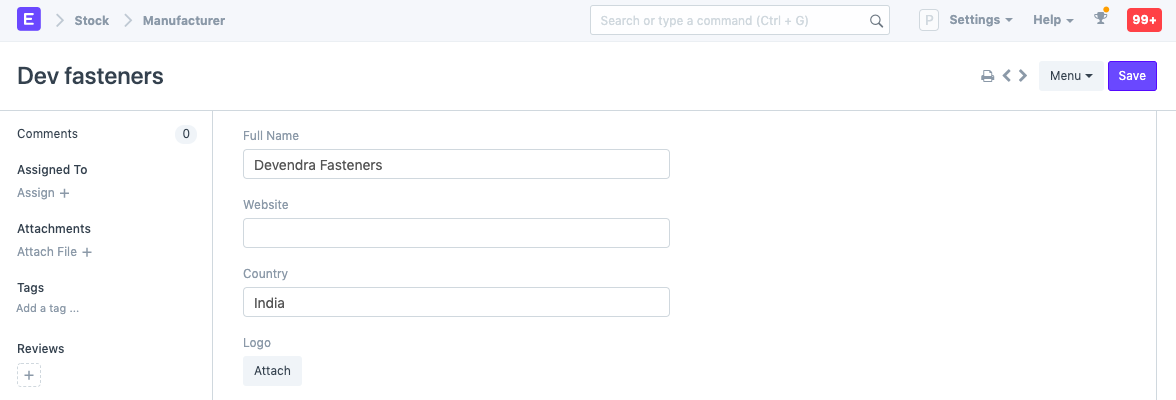Click the Logo Attach button
The image size is (1176, 400).
click(x=272, y=371)
